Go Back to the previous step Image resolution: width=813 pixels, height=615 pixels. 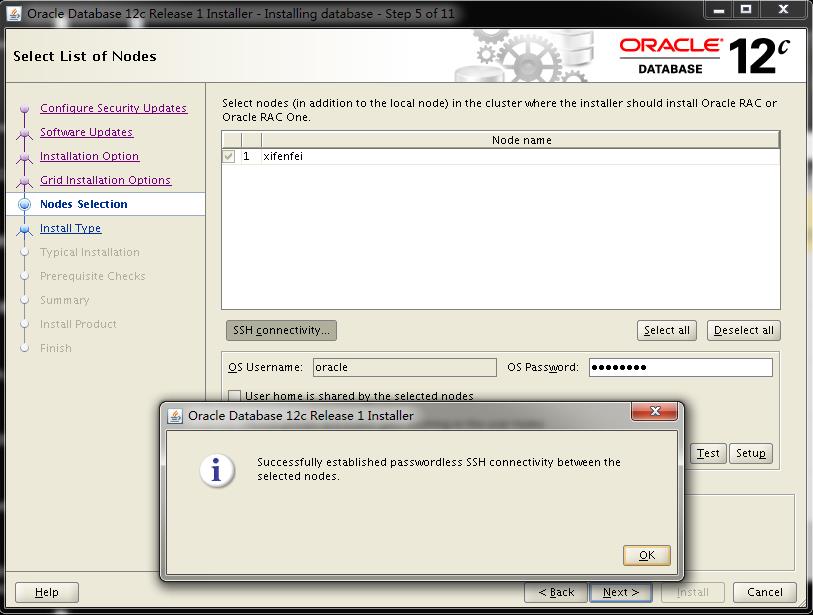556,592
